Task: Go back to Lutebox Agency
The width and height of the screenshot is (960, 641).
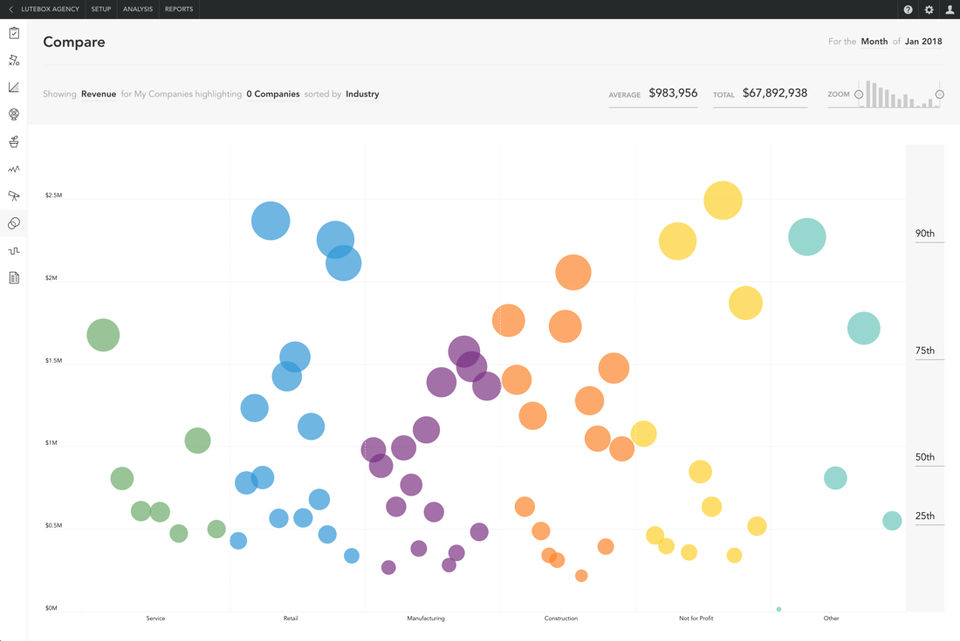Action: pos(44,9)
